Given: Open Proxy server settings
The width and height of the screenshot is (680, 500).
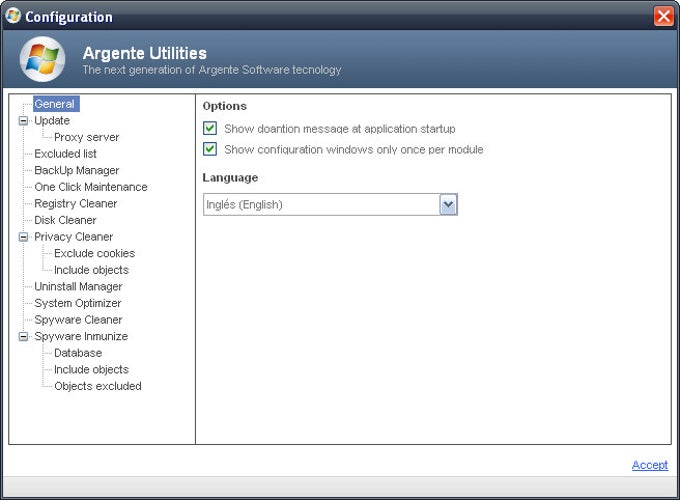Looking at the screenshot, I should tap(86, 137).
